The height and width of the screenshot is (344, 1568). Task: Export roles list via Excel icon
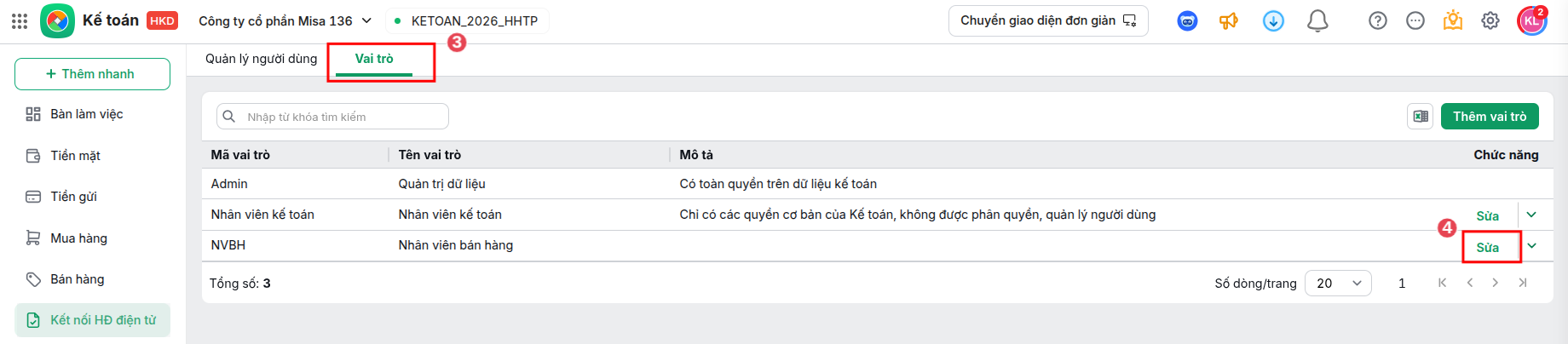coord(1421,116)
